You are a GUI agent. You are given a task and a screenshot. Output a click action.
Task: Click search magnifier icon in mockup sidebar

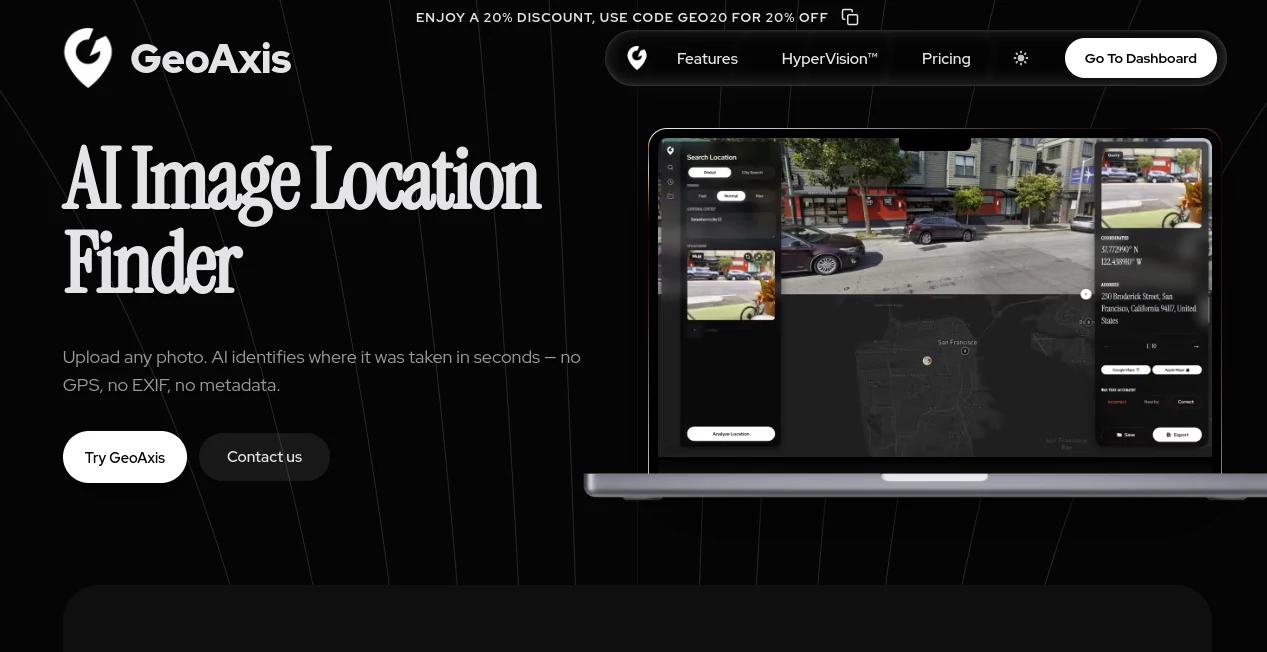tap(670, 167)
